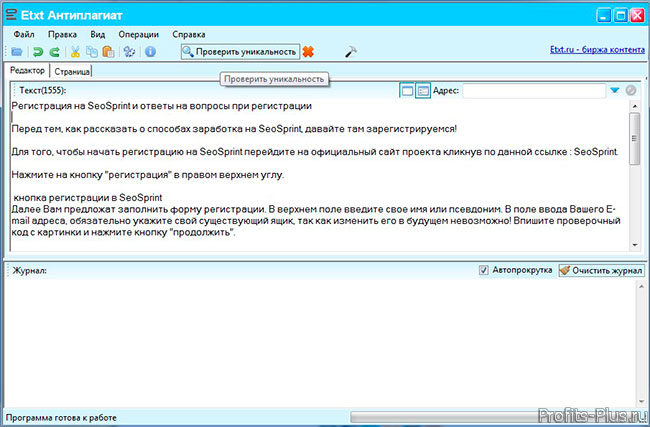Click the line starting 'Для того, чтобы начать'
Viewport: 650px width, 427px height.
click(x=315, y=152)
